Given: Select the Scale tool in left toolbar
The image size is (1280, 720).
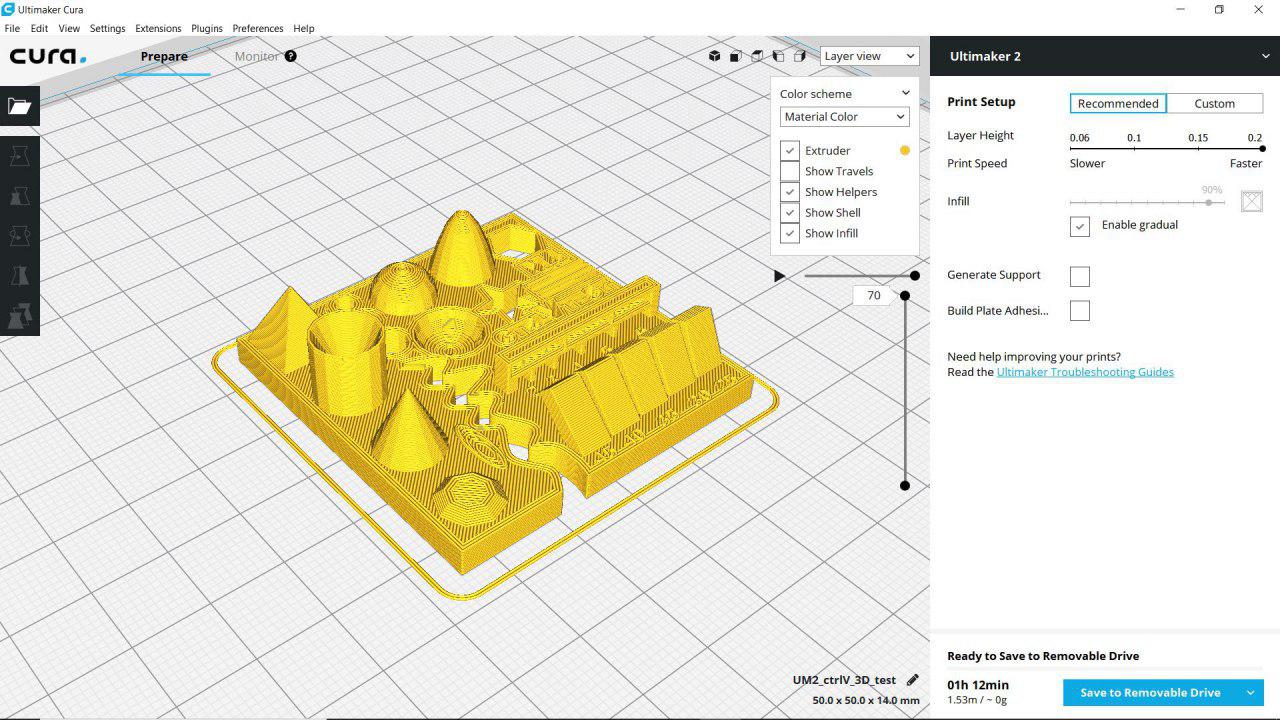Looking at the screenshot, I should (19, 196).
